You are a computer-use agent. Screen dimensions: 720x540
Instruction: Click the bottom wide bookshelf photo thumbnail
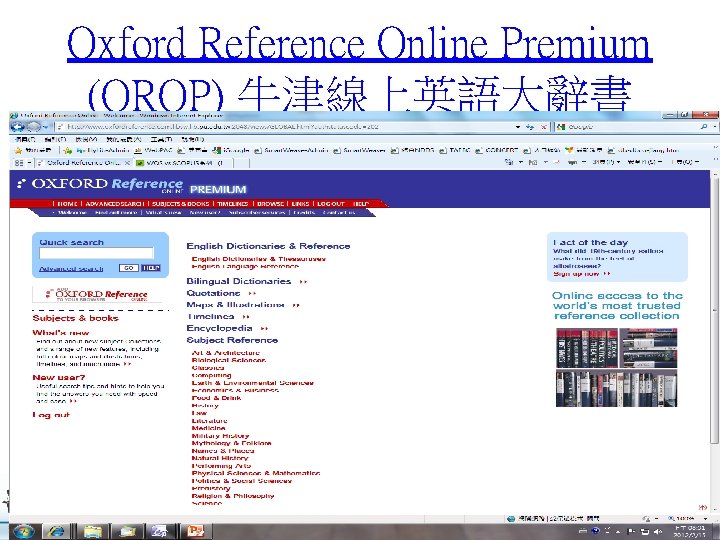click(616, 389)
